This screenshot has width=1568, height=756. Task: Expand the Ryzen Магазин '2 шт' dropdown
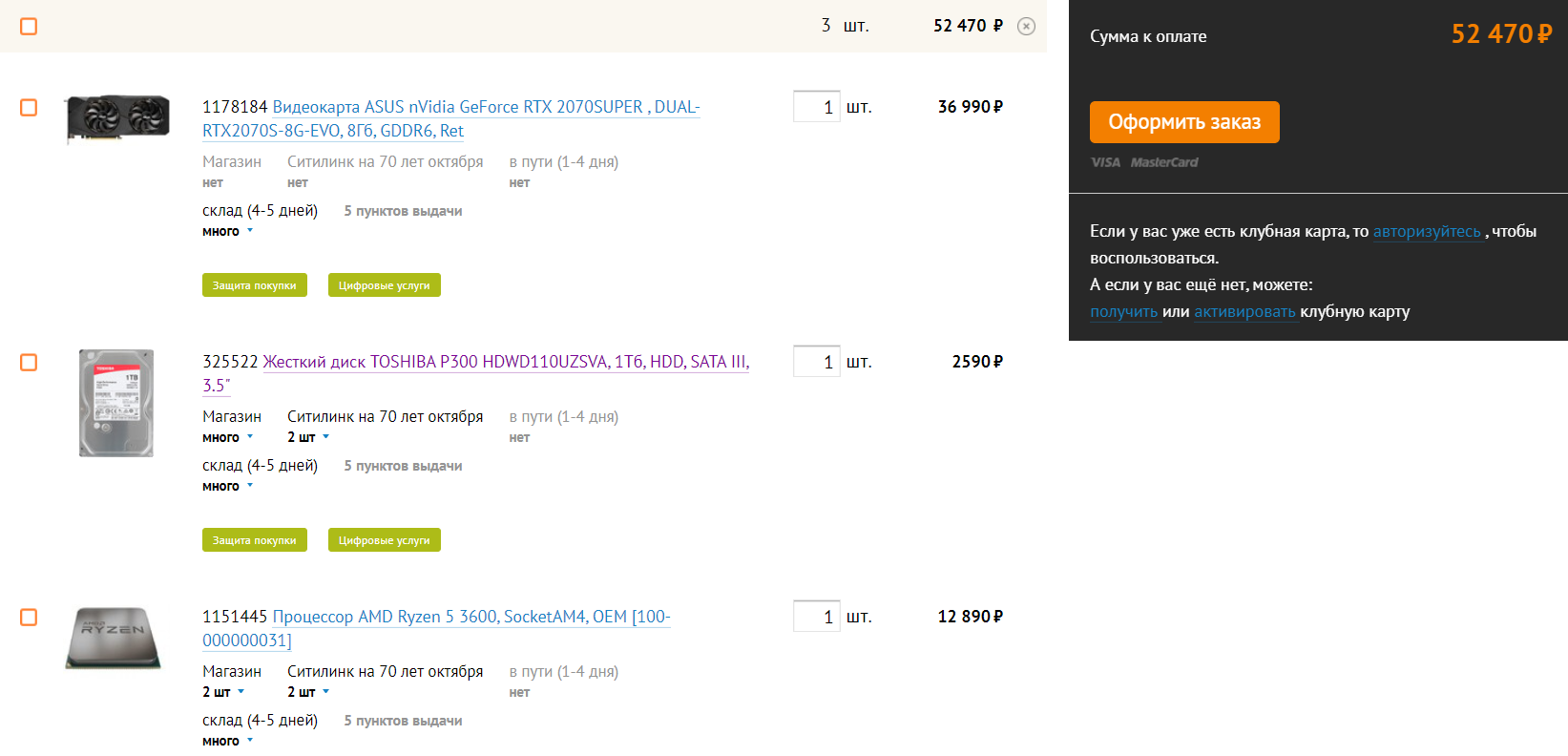point(224,692)
